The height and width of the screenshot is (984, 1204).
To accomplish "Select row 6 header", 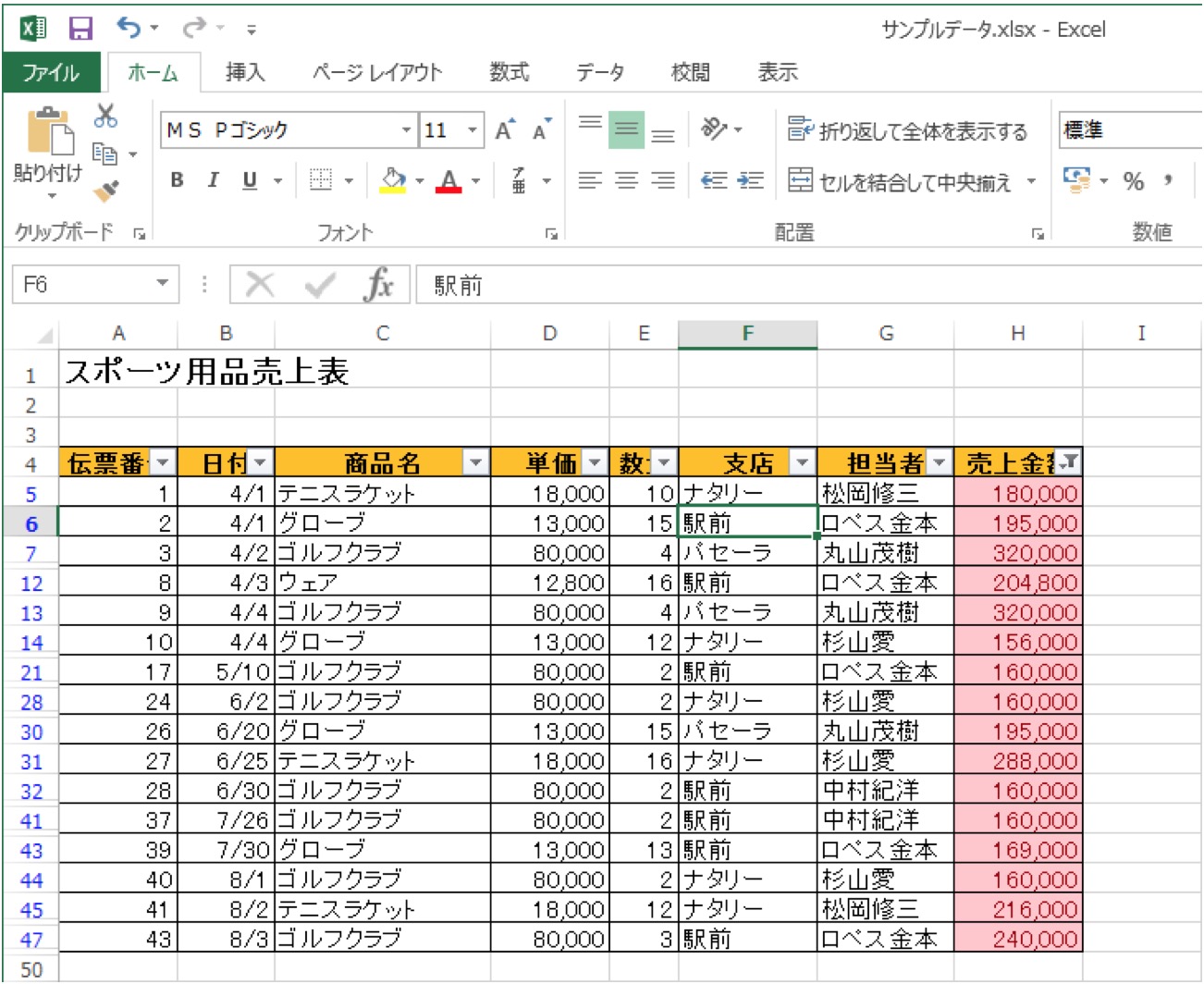I will point(31,523).
